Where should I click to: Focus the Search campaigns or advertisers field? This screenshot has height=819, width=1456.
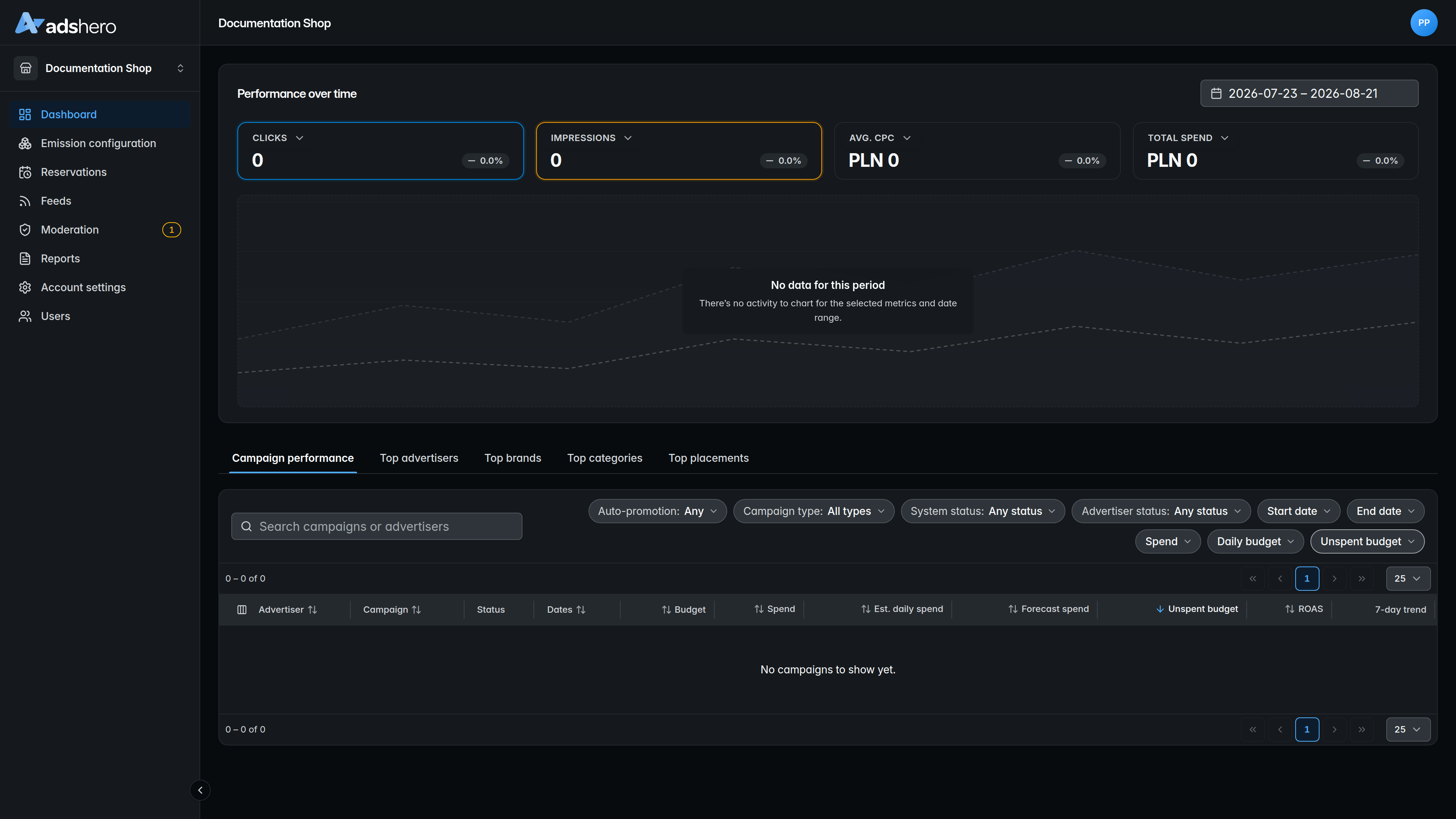click(377, 526)
